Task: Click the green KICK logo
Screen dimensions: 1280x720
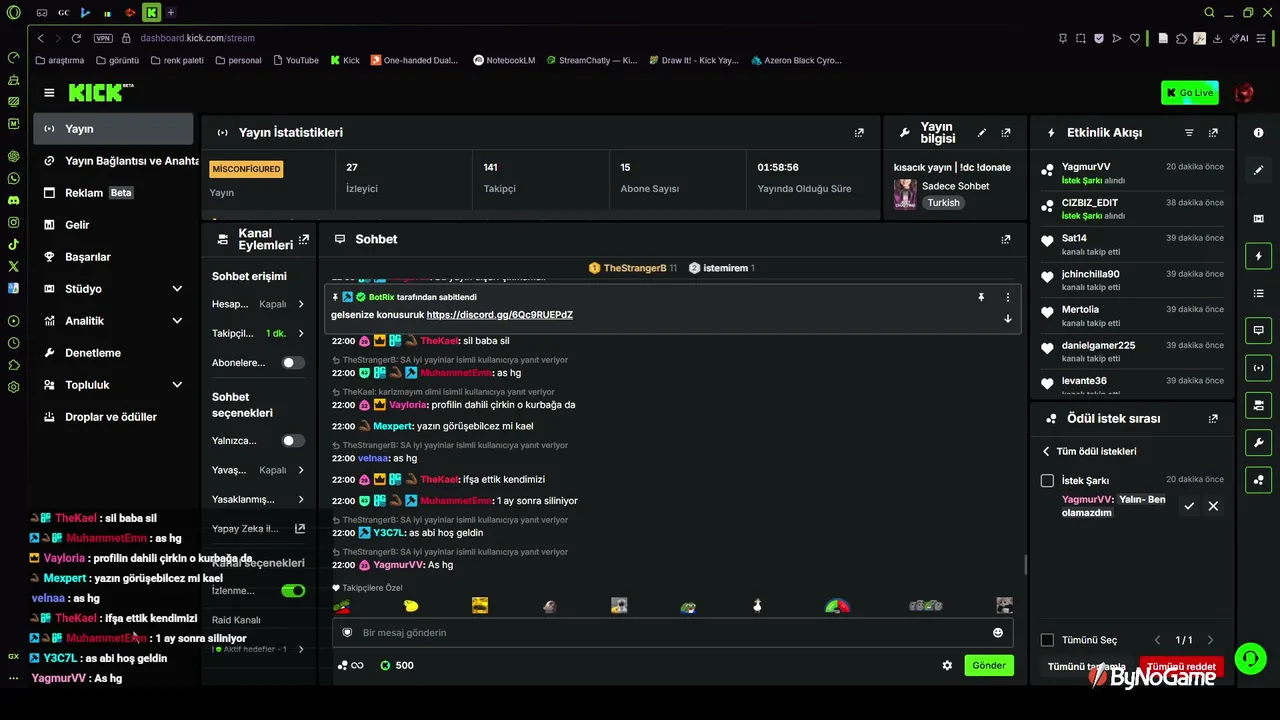Action: tap(100, 93)
